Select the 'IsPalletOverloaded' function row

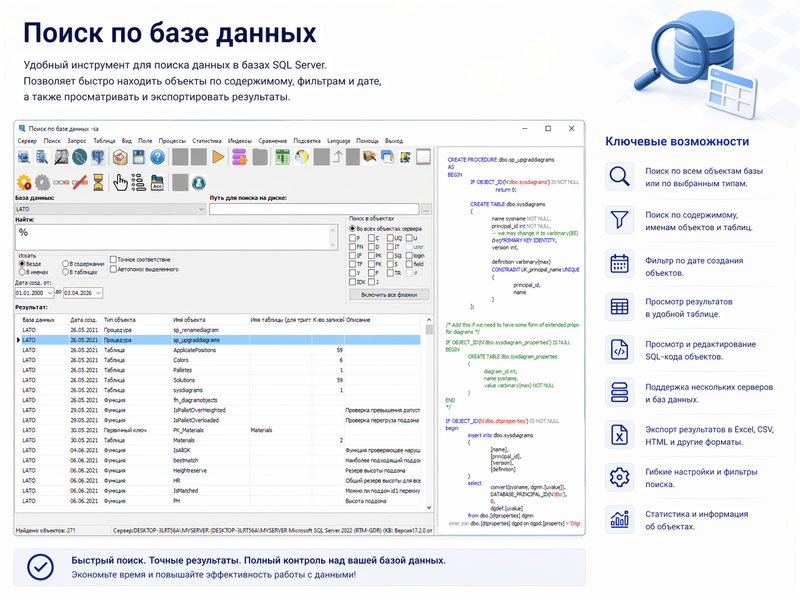218,420
